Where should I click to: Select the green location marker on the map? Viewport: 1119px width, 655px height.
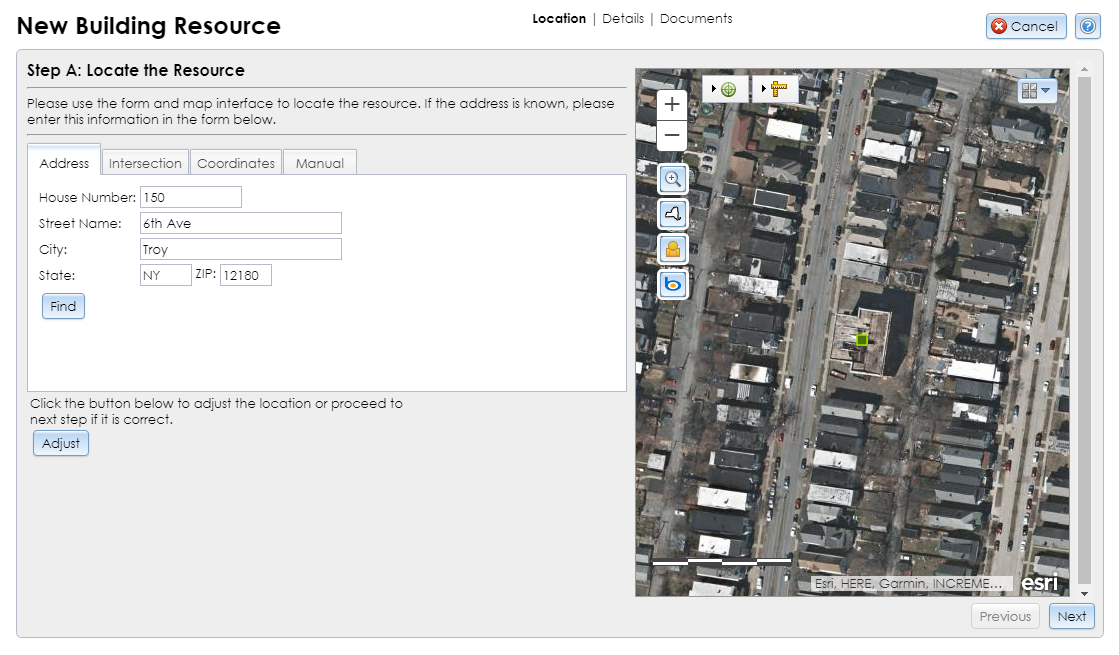861,339
